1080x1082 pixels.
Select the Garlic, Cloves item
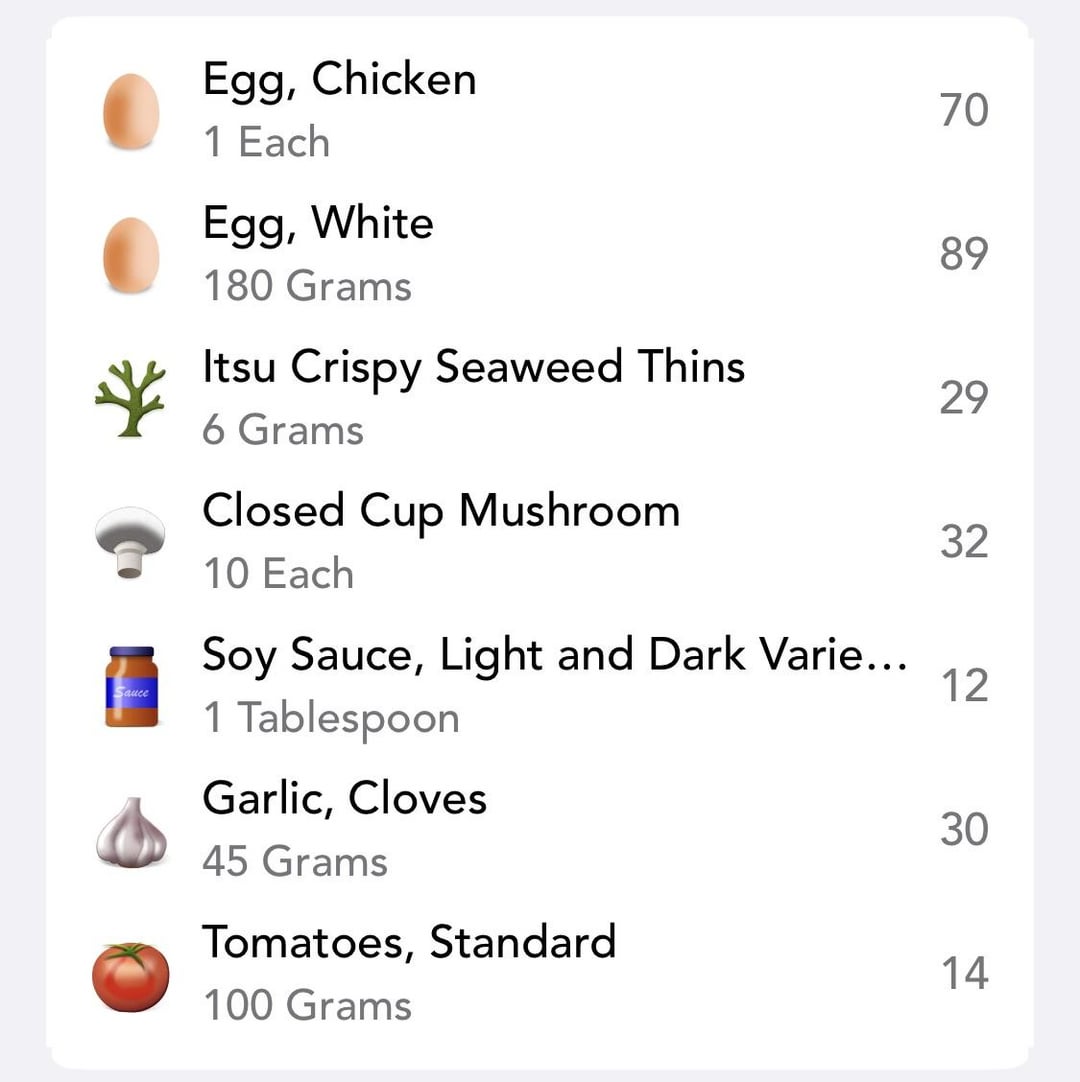540,830
